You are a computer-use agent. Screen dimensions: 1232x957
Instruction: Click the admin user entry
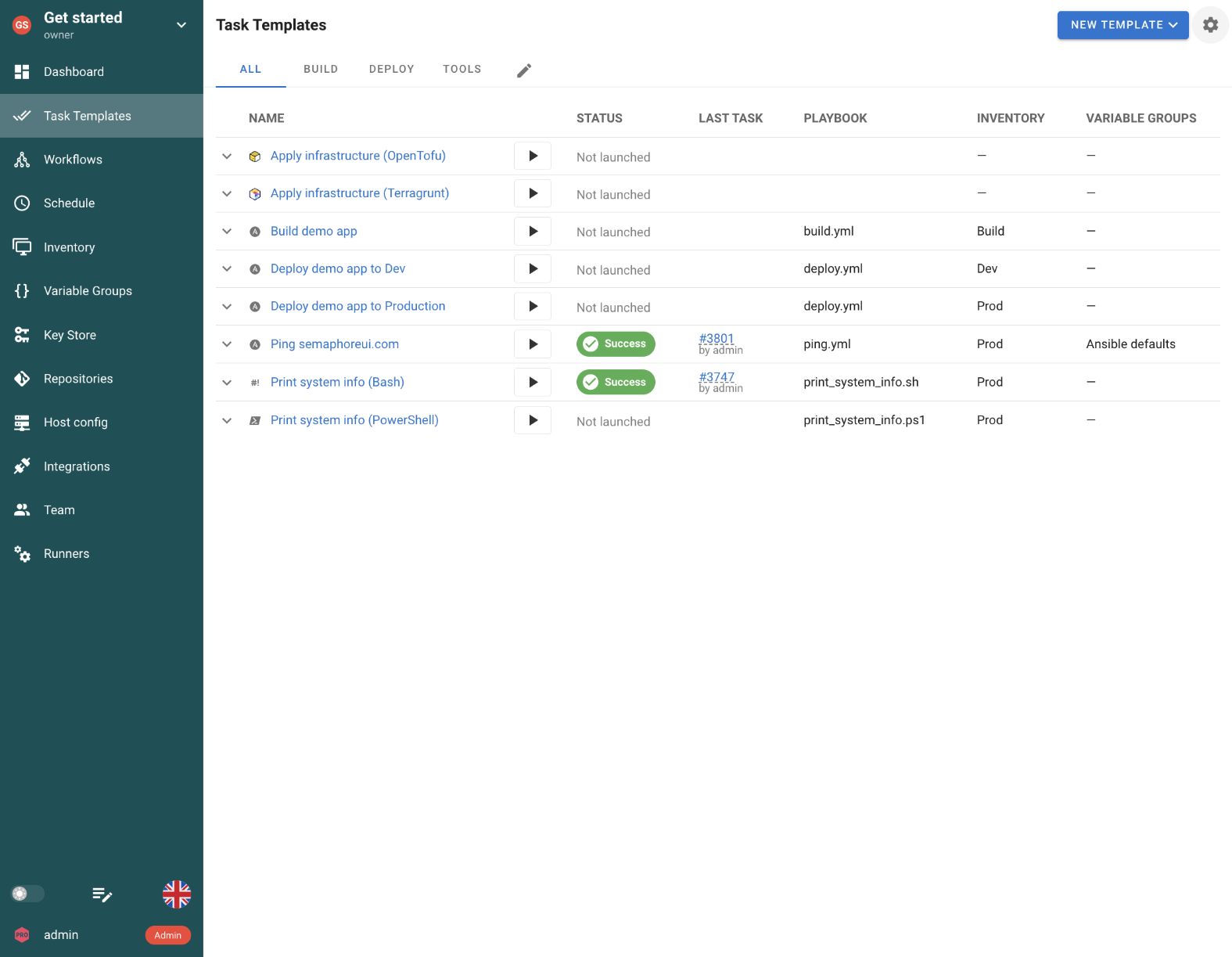tap(102, 935)
